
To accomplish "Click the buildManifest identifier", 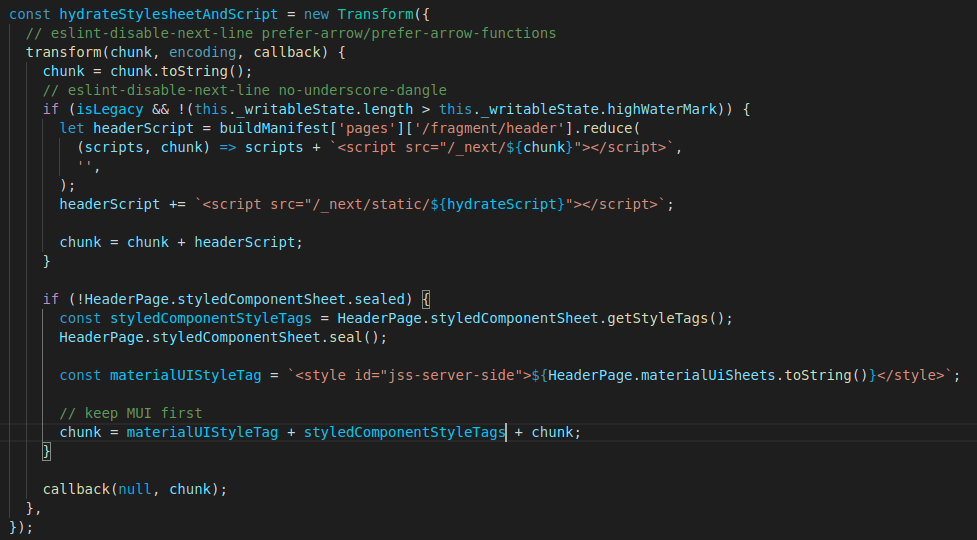I will click(x=274, y=128).
